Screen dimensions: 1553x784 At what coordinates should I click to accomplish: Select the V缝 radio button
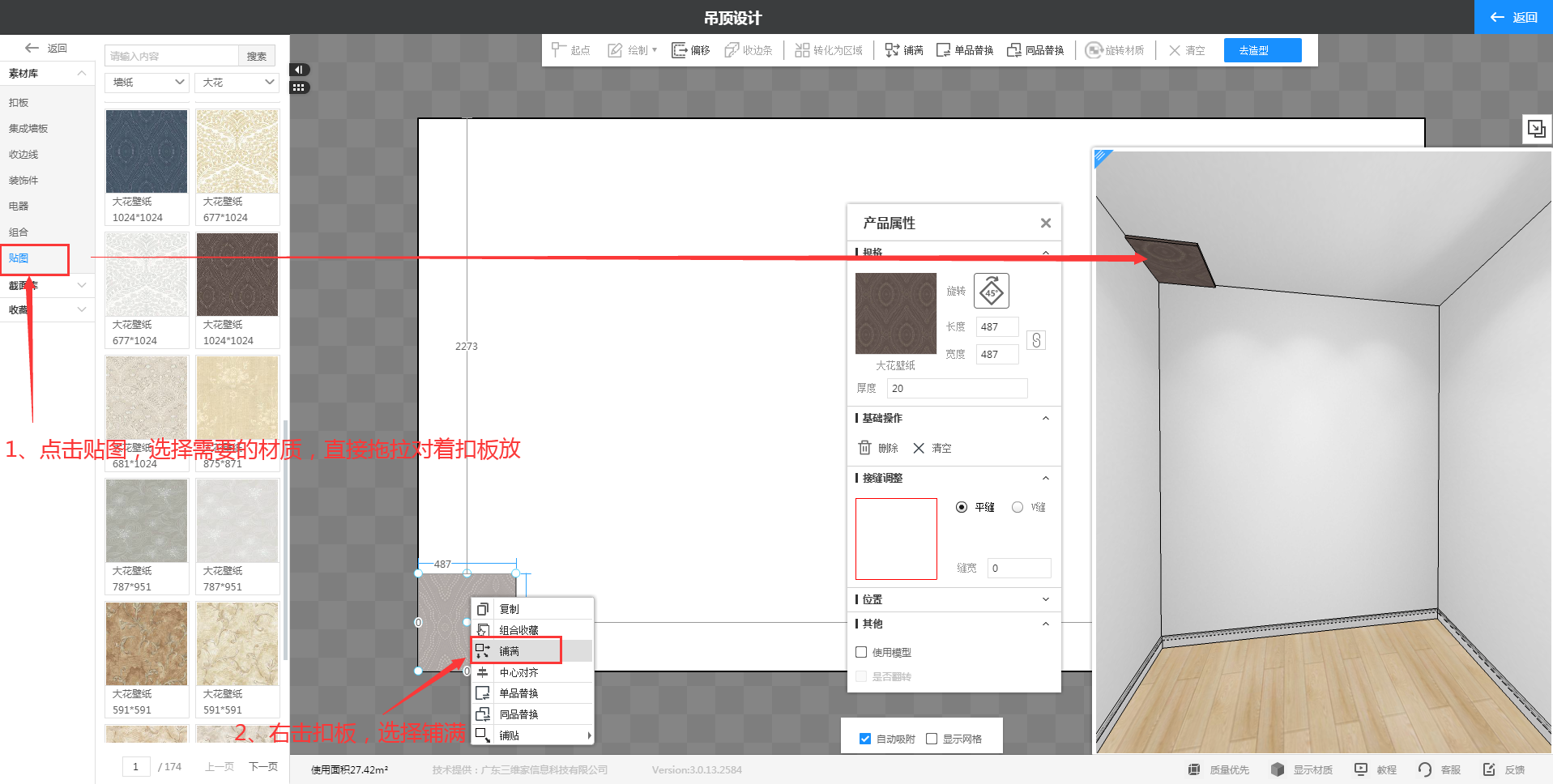pos(1018,507)
